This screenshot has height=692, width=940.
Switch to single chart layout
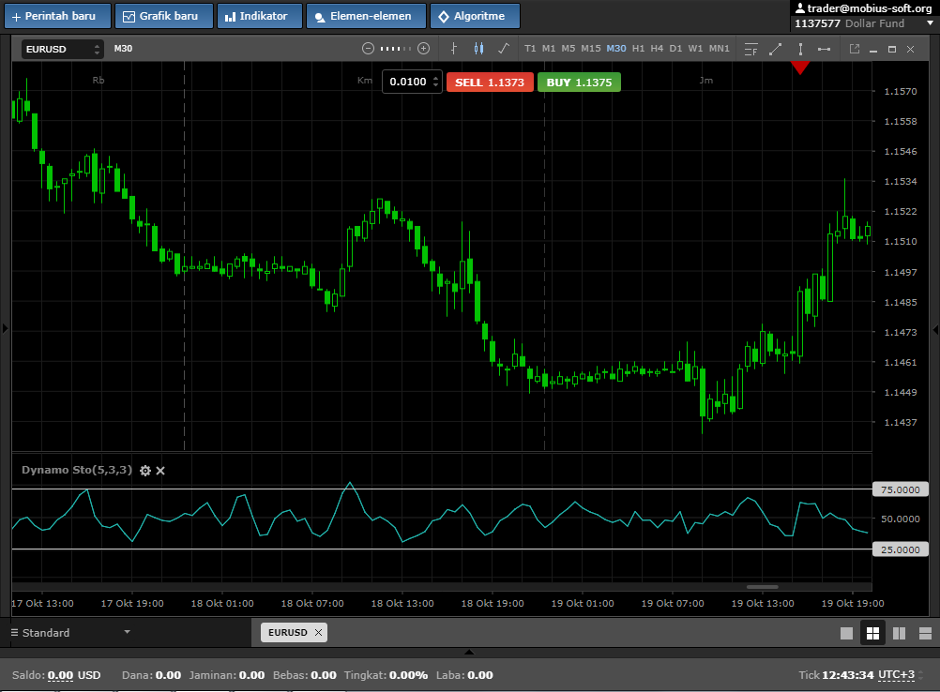click(846, 633)
